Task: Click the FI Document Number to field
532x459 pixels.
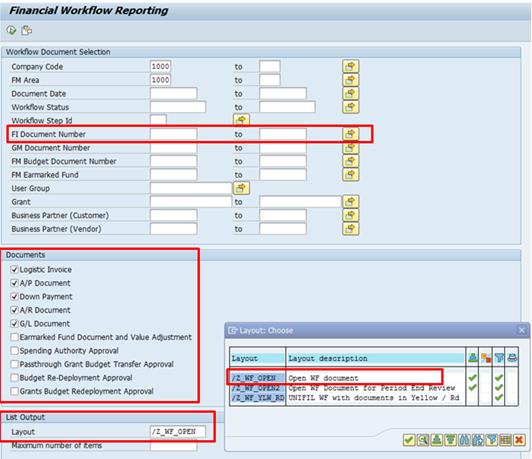Action: coord(283,134)
